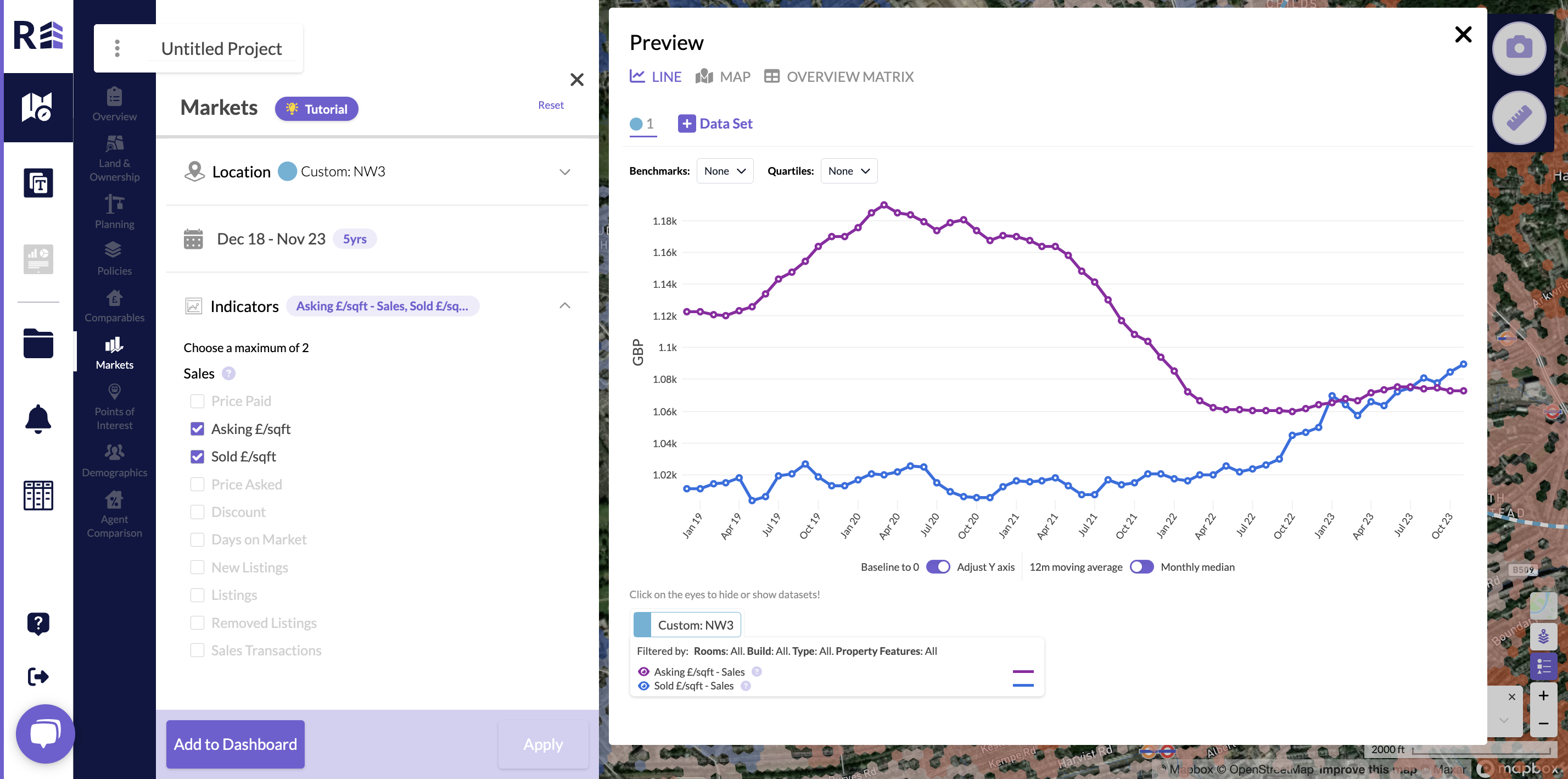Open the notifications bell icon
Viewport: 1568px width, 779px height.
click(x=38, y=419)
